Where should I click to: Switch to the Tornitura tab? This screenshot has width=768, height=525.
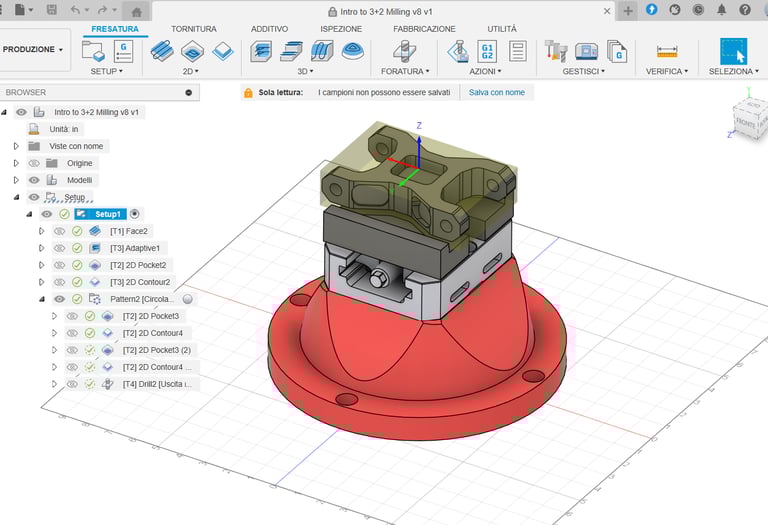point(193,29)
